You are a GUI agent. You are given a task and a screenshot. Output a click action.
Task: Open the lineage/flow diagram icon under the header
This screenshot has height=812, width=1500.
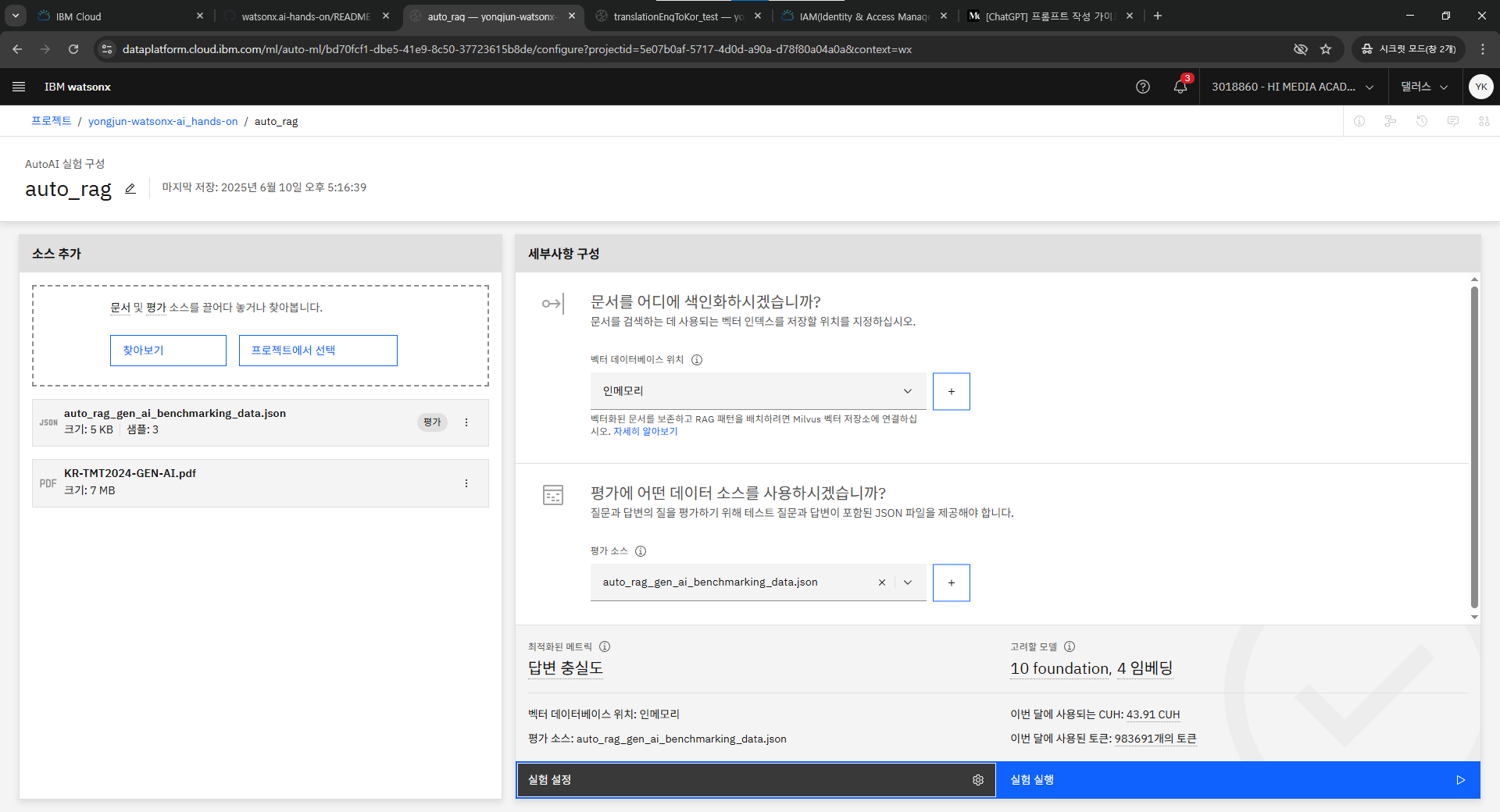click(1391, 121)
